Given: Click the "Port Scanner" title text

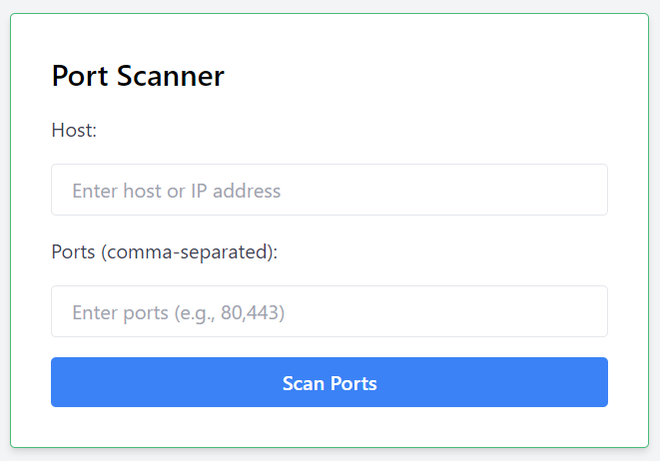Looking at the screenshot, I should 138,76.
